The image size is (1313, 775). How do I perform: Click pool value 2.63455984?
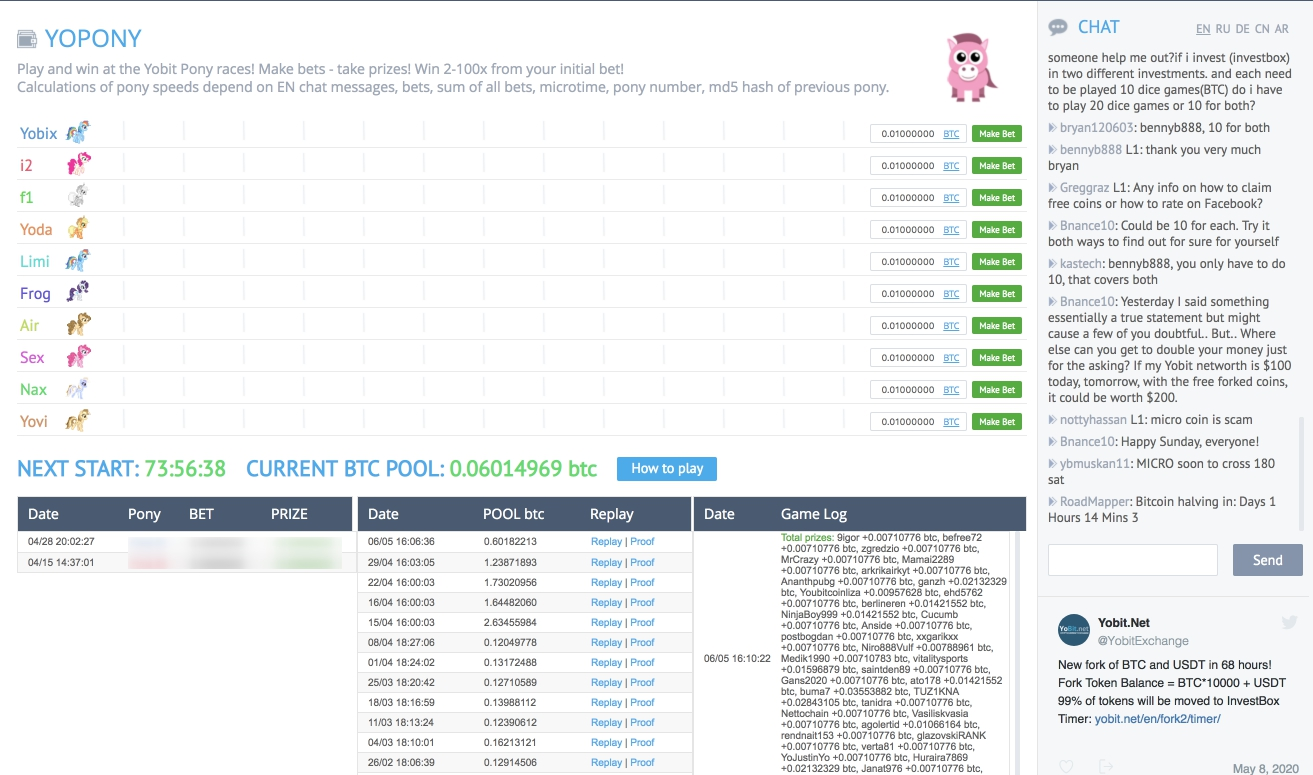click(510, 622)
